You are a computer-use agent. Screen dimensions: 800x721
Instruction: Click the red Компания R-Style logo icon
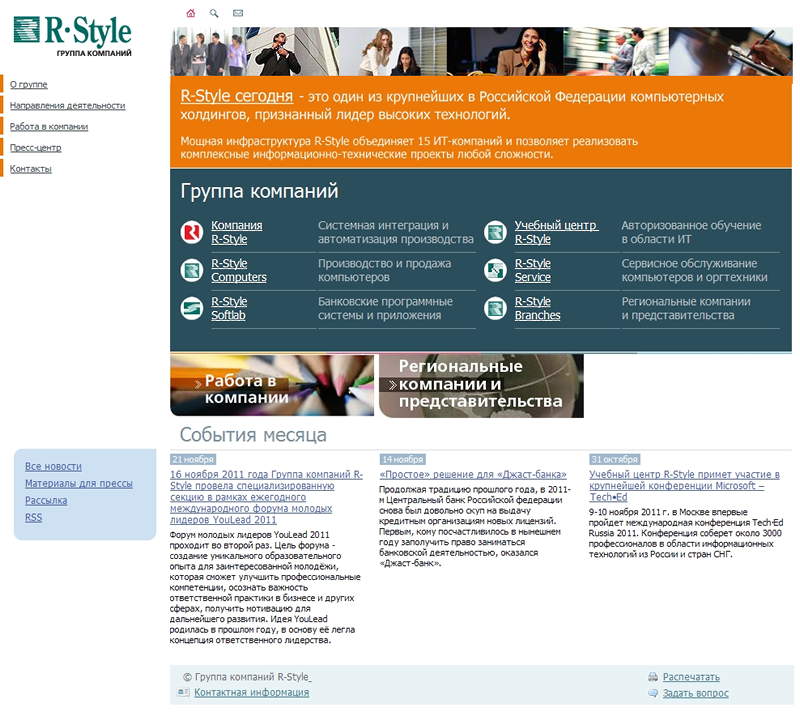tap(192, 233)
